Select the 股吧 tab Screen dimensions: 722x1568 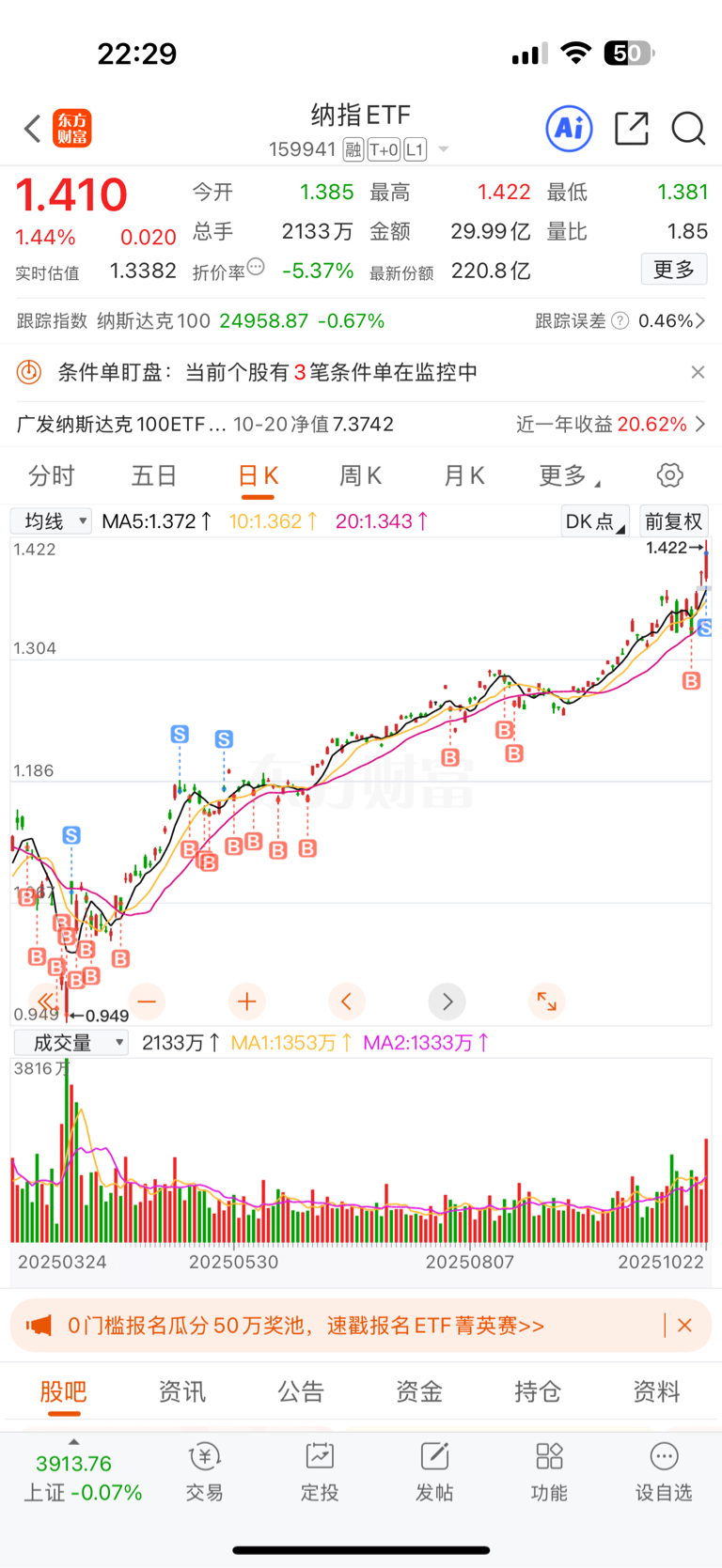tap(63, 1391)
